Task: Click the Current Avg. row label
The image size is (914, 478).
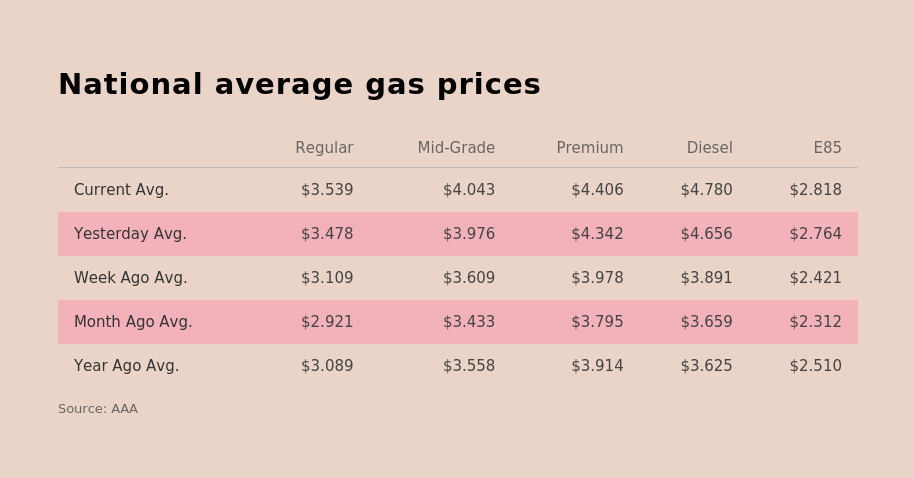Action: click(121, 190)
